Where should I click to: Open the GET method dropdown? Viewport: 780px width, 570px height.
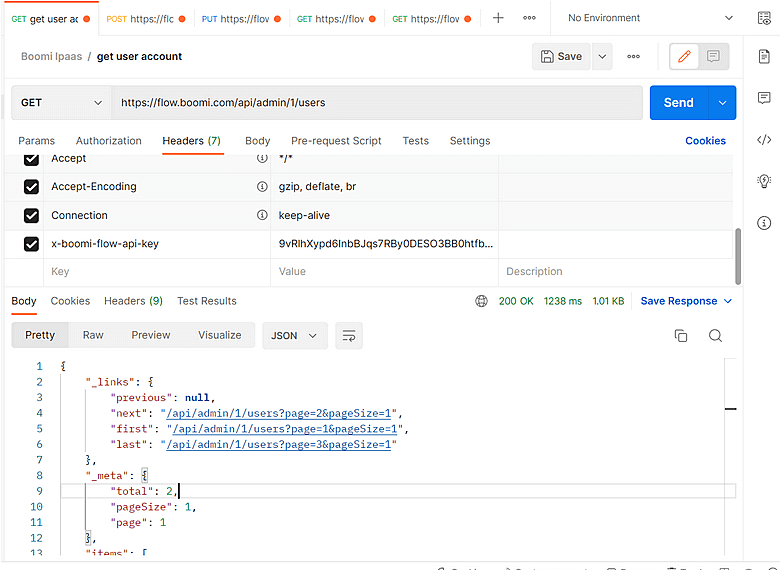click(61, 103)
